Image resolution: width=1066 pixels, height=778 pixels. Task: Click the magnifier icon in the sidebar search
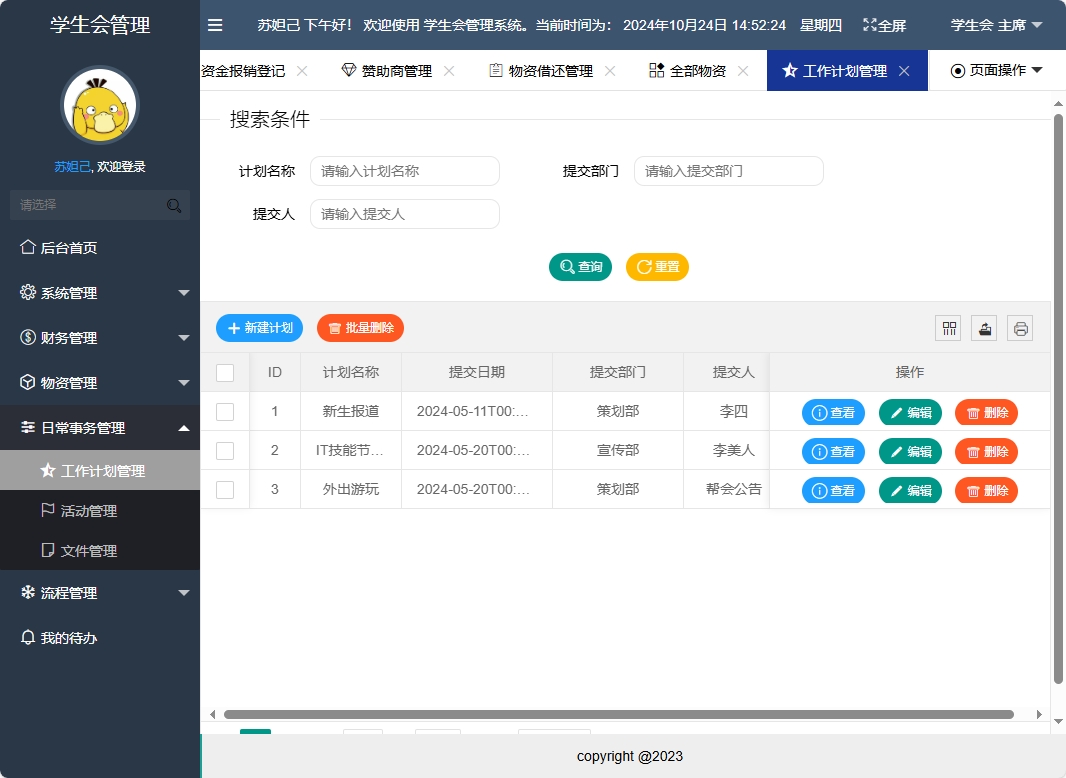174,204
